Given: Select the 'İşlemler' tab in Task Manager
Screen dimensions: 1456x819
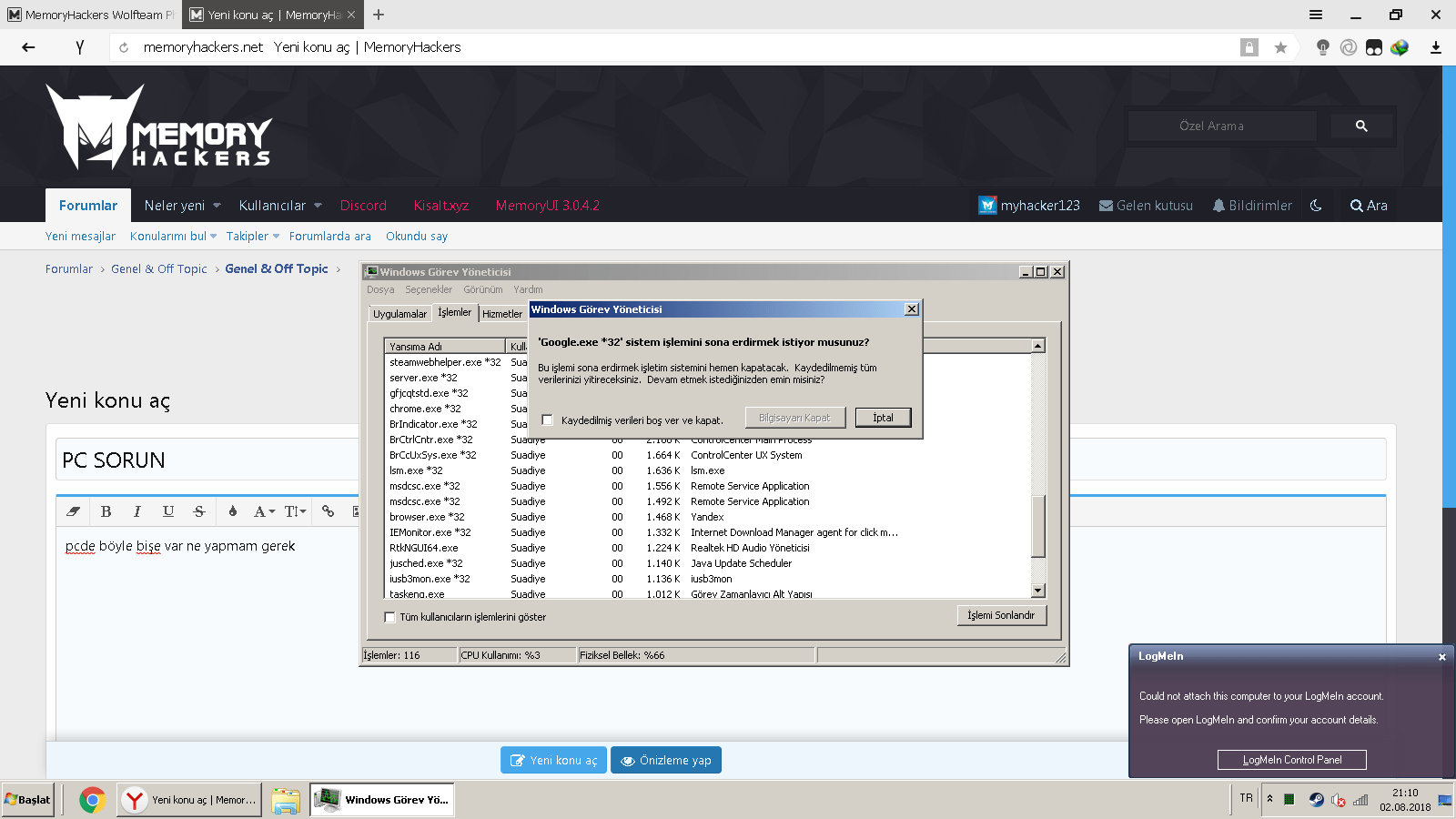Looking at the screenshot, I should pyautogui.click(x=455, y=312).
